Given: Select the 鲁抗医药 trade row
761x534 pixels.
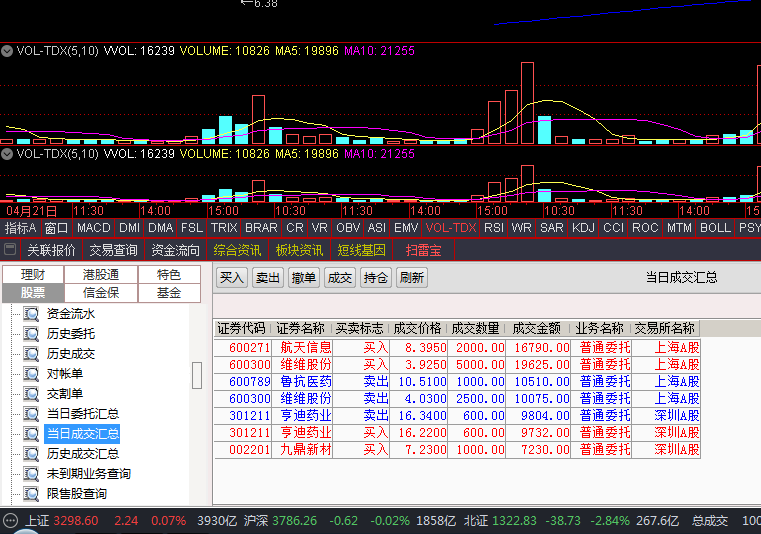Looking at the screenshot, I should (457, 382).
